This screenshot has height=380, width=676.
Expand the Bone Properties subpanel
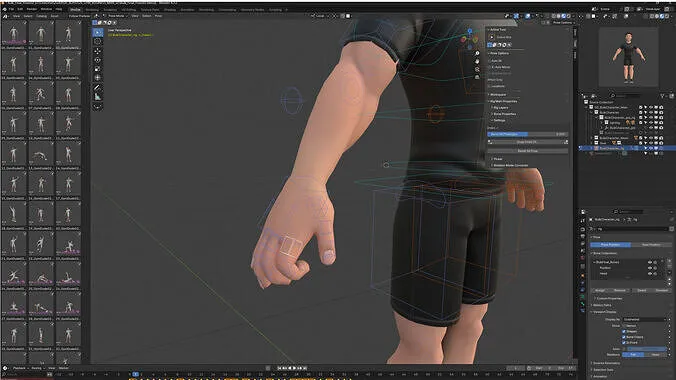coord(504,114)
